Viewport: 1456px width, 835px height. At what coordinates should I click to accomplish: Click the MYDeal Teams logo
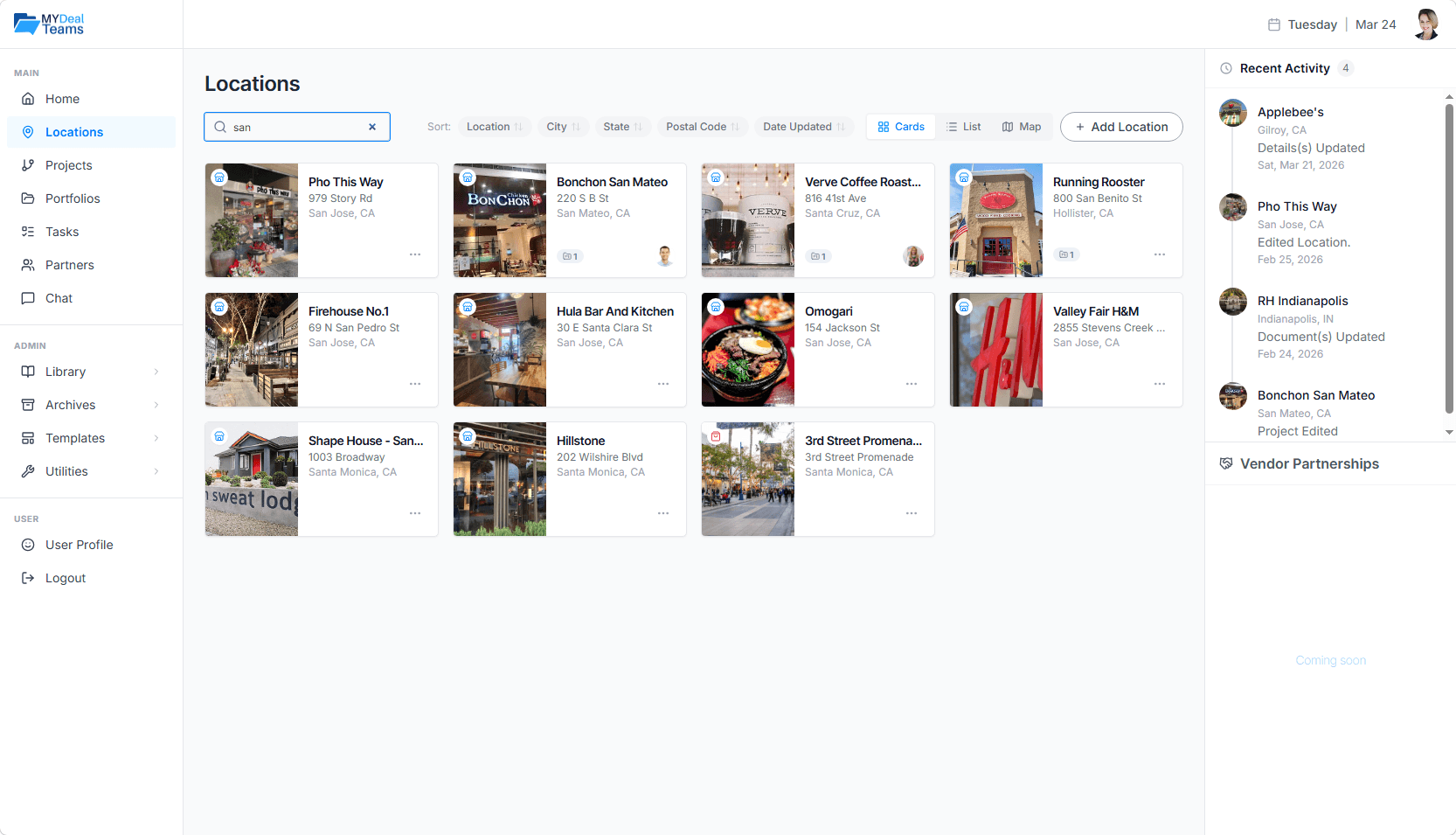point(48,24)
